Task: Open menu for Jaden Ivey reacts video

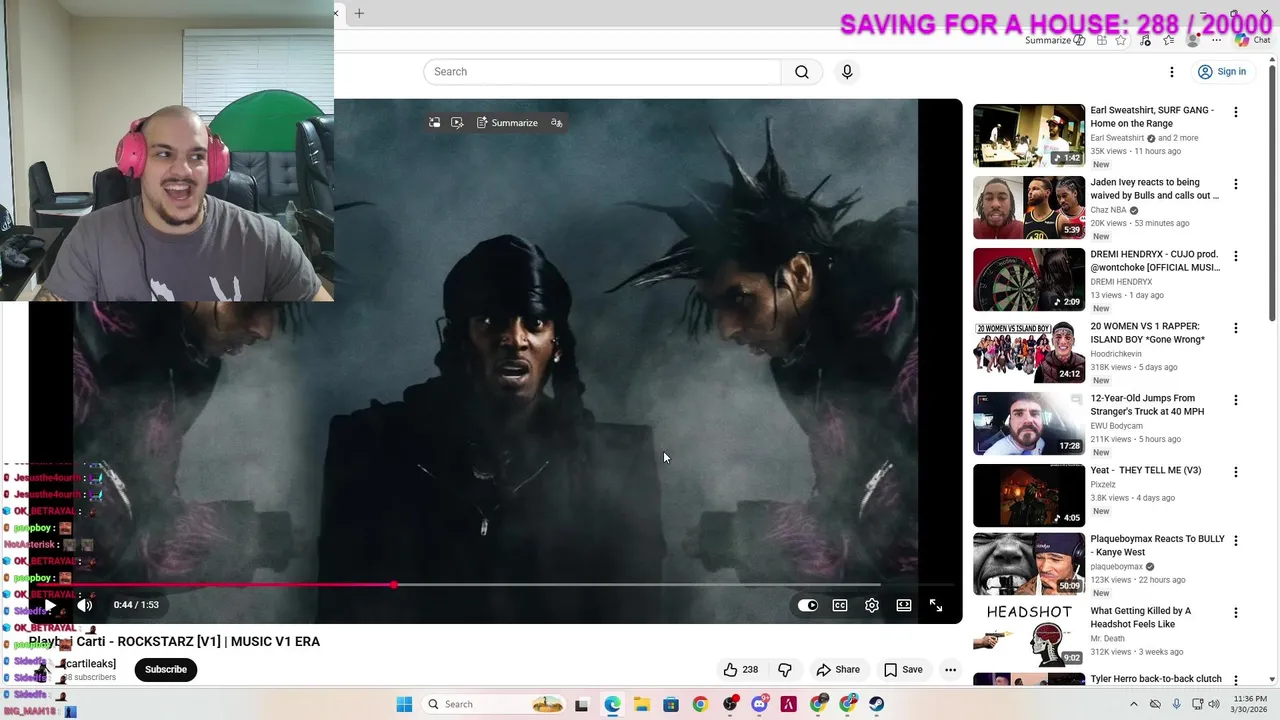Action: coord(1236,184)
